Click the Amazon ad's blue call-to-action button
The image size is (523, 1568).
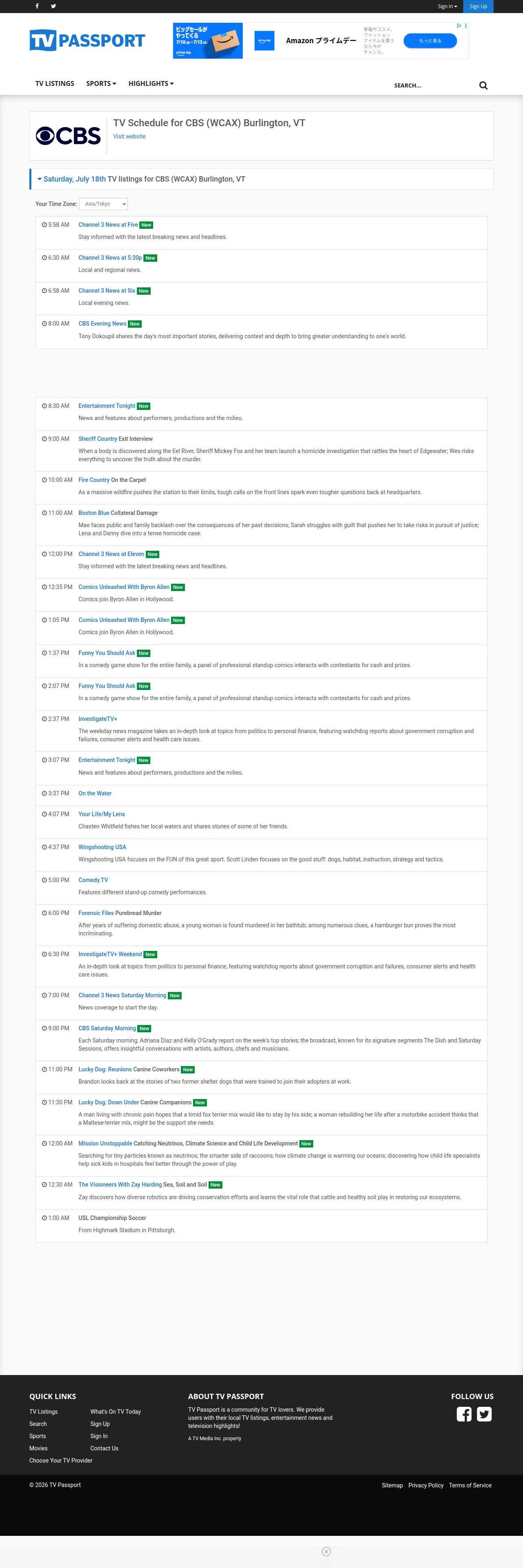coord(430,41)
